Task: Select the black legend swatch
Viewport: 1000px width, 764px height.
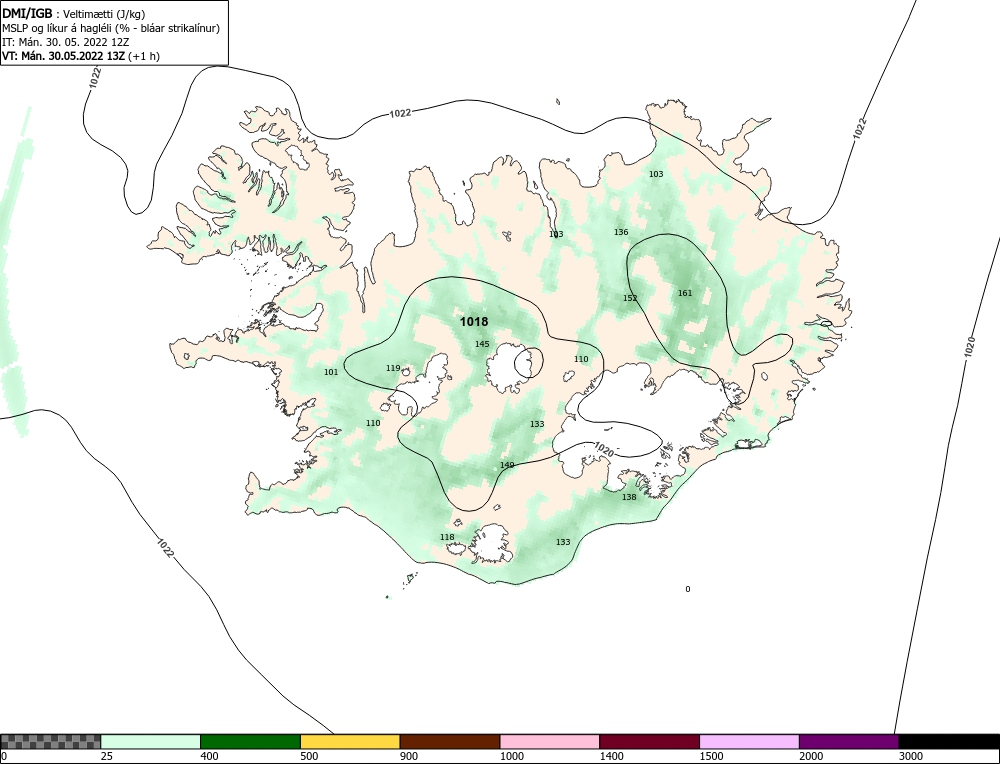Action: (949, 742)
